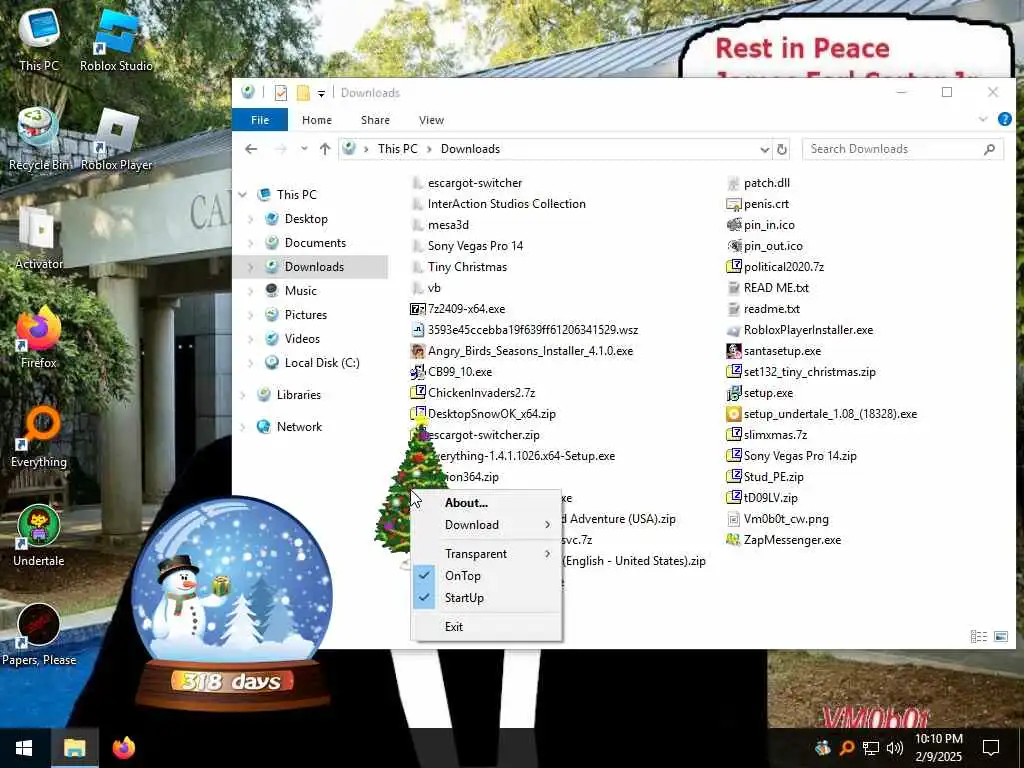Select the Firefox desktop shortcut
The width and height of the screenshot is (1024, 768).
[39, 338]
